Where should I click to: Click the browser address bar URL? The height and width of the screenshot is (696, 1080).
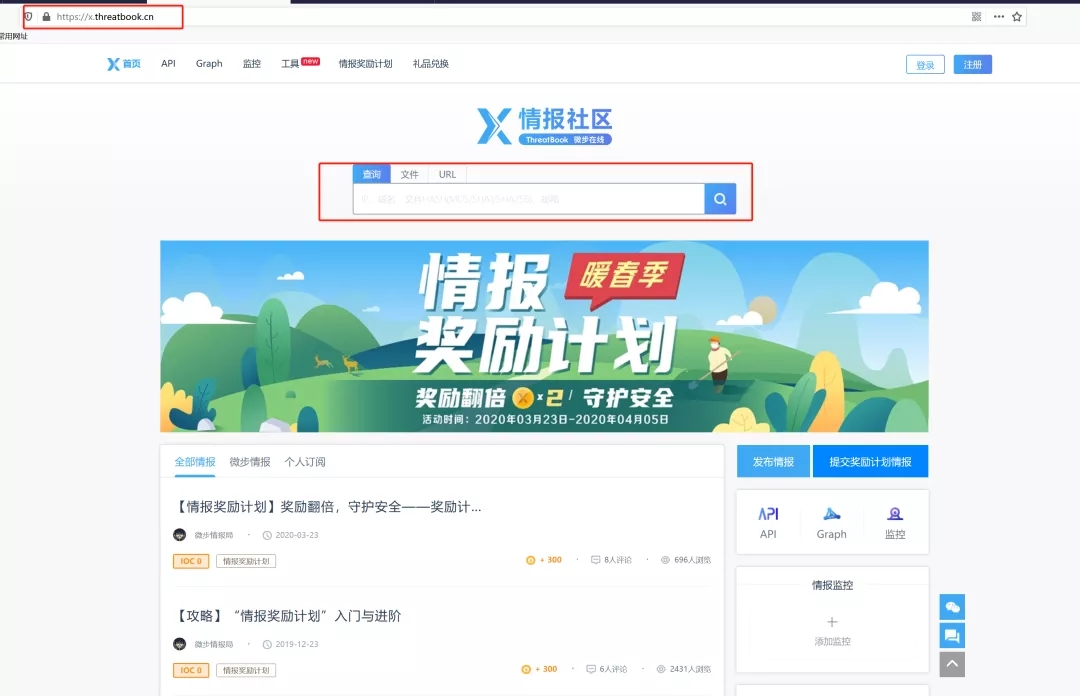[x=105, y=17]
